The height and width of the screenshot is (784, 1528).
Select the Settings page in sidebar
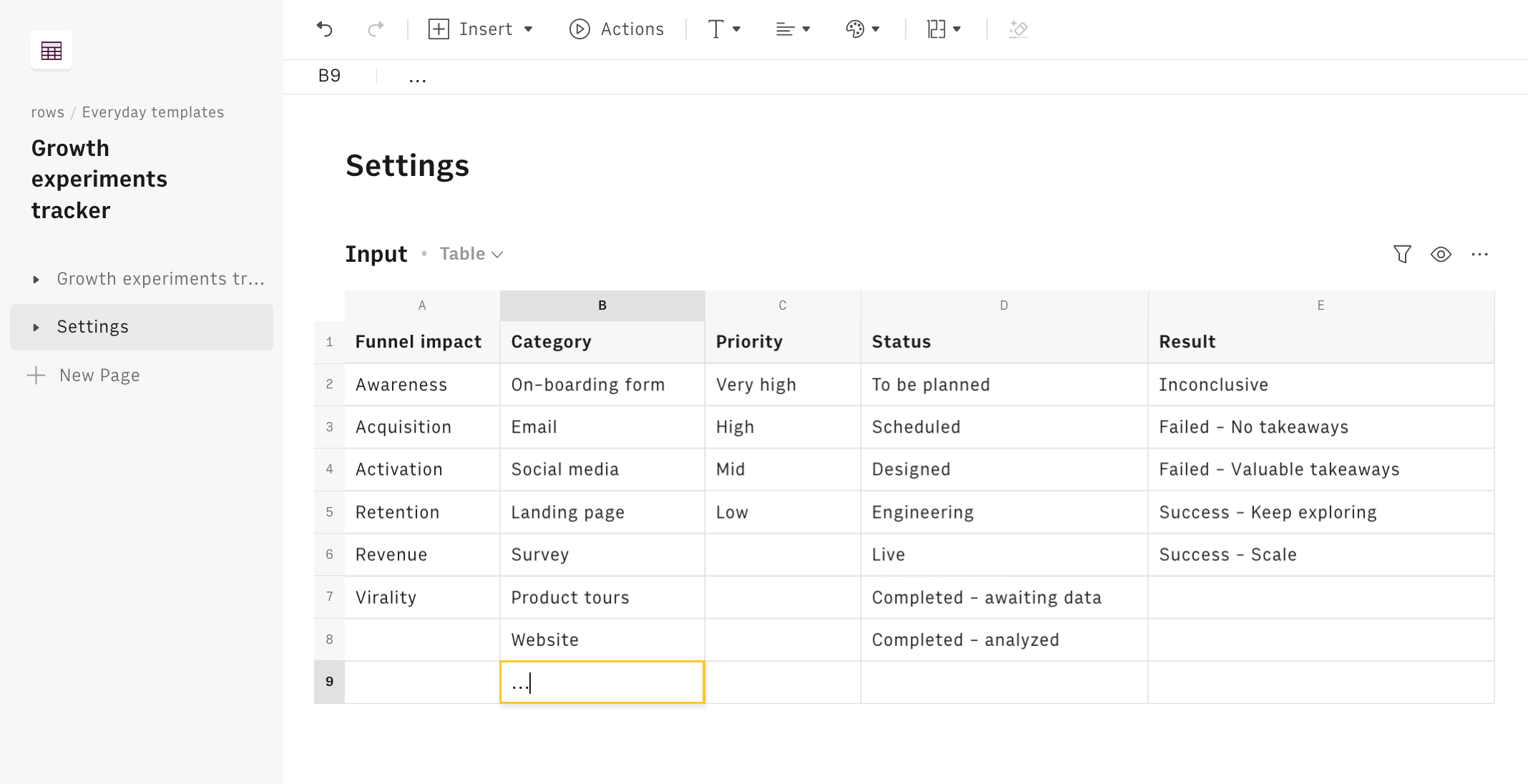tap(93, 327)
